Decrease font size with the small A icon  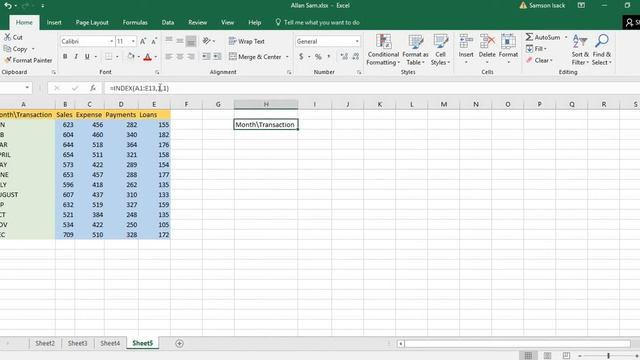point(154,41)
